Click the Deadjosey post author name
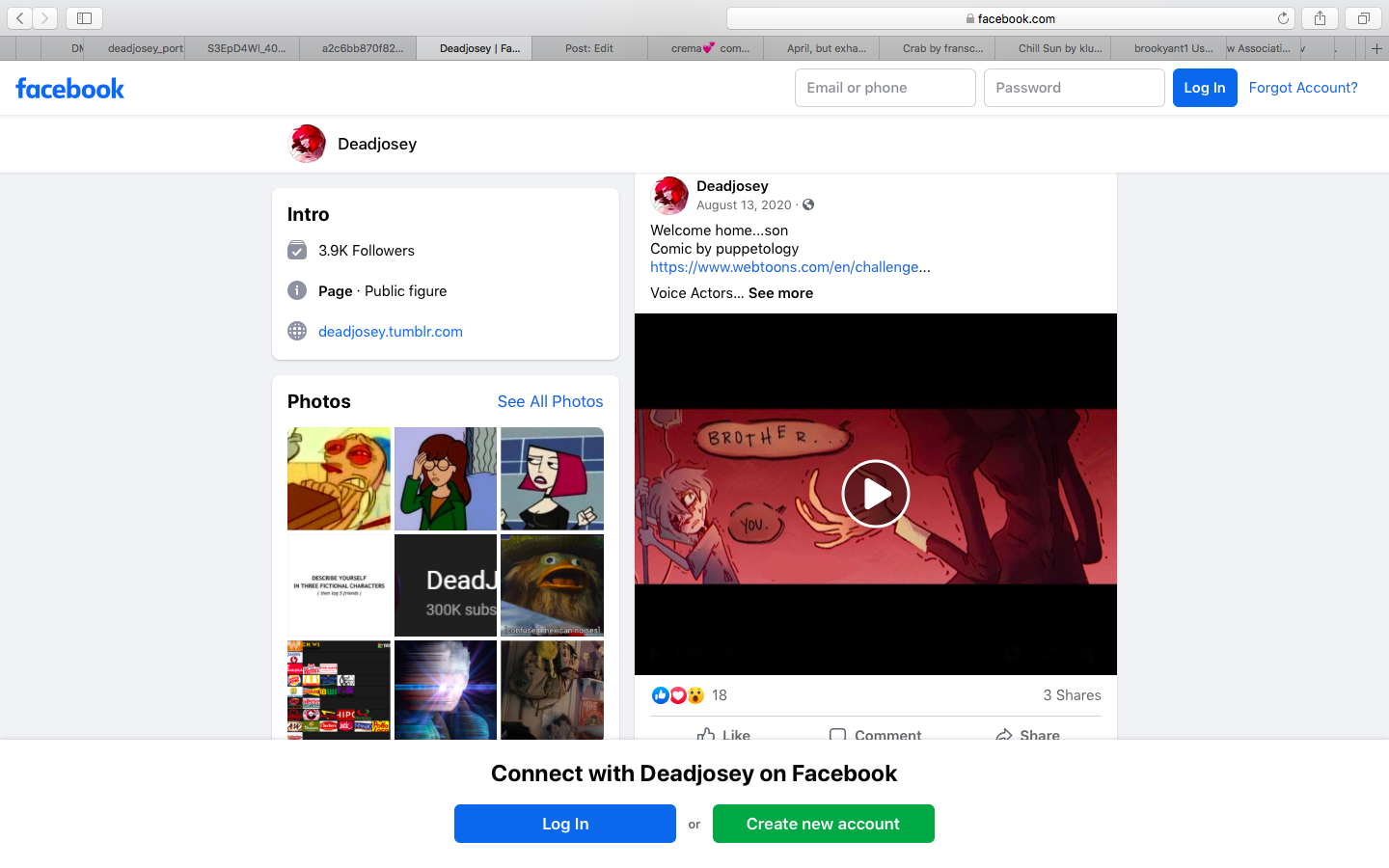This screenshot has height=868, width=1389. pos(732,186)
